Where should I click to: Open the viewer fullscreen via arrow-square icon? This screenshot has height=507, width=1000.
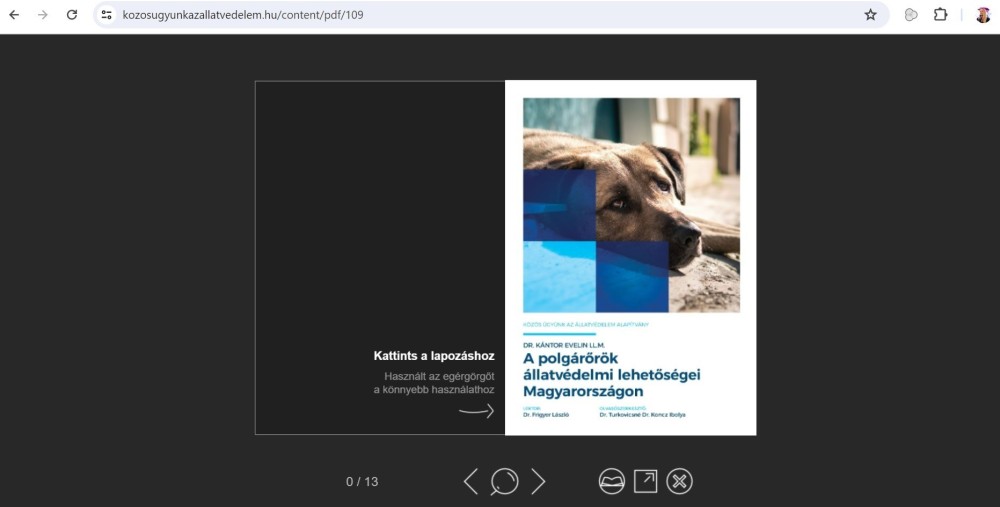click(646, 482)
